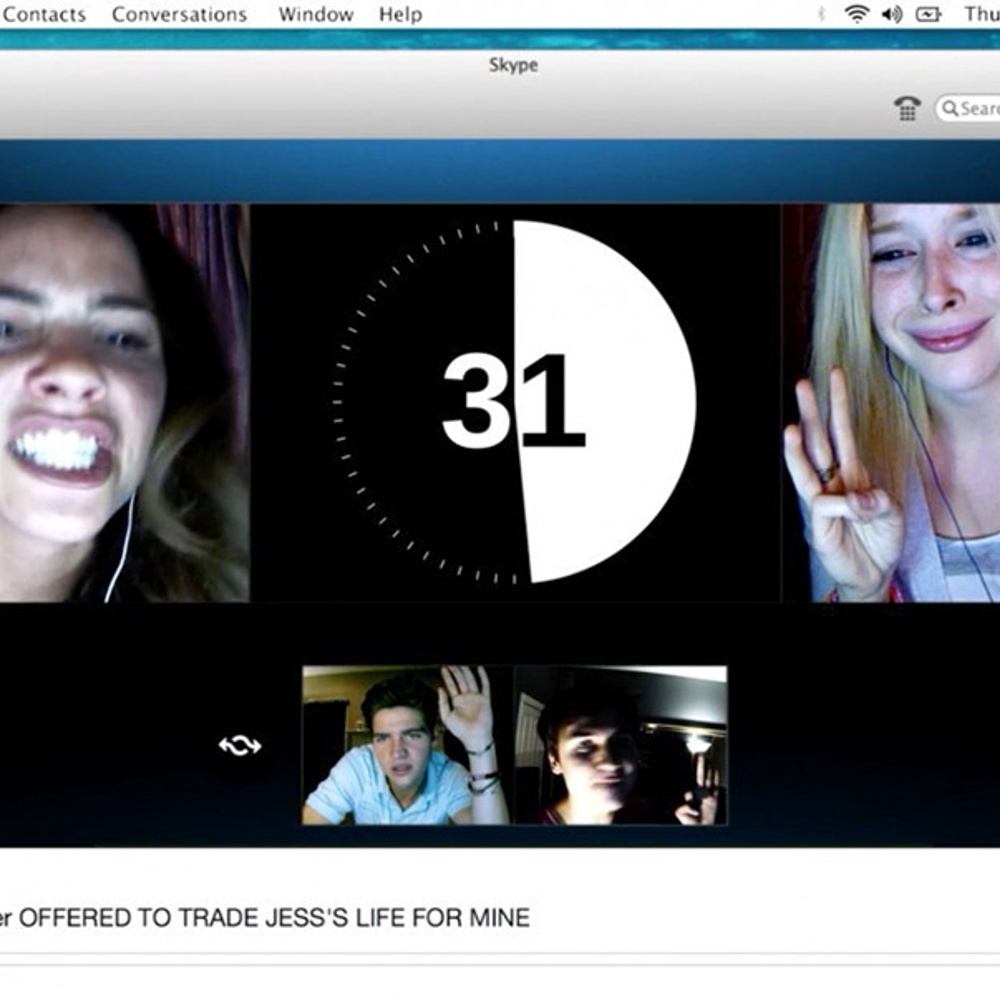Open the Wi-Fi status menu
Viewport: 1000px width, 1000px height.
pos(857,13)
